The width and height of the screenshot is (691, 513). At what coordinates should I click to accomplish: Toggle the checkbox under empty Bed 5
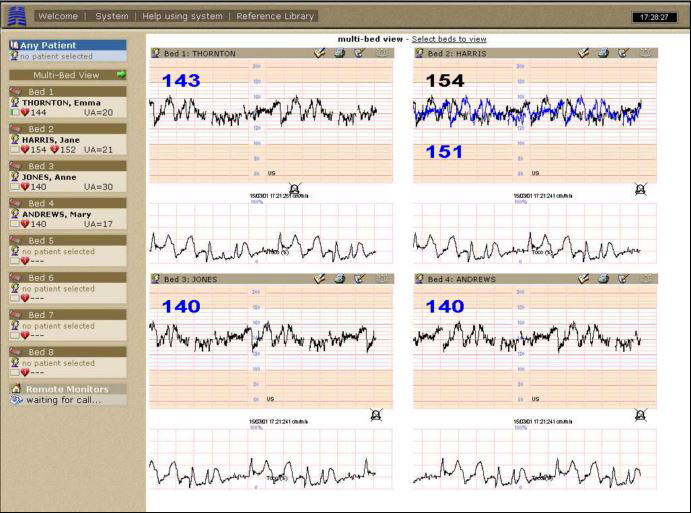(x=14, y=261)
